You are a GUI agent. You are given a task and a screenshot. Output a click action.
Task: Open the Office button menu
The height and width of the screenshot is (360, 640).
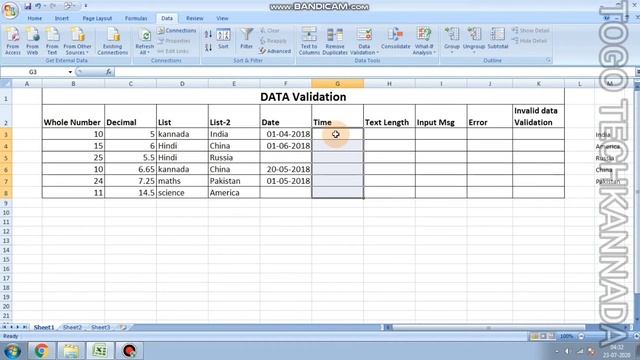click(x=10, y=10)
